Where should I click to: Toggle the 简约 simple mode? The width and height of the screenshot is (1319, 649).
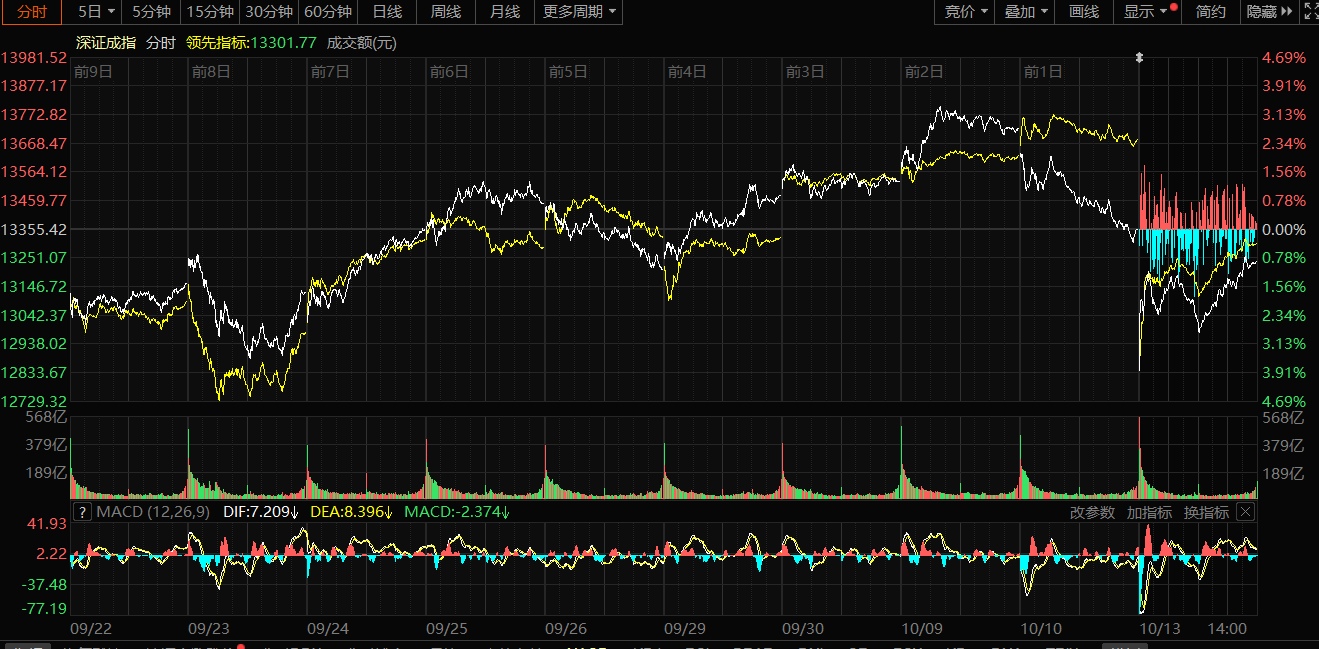point(1210,12)
